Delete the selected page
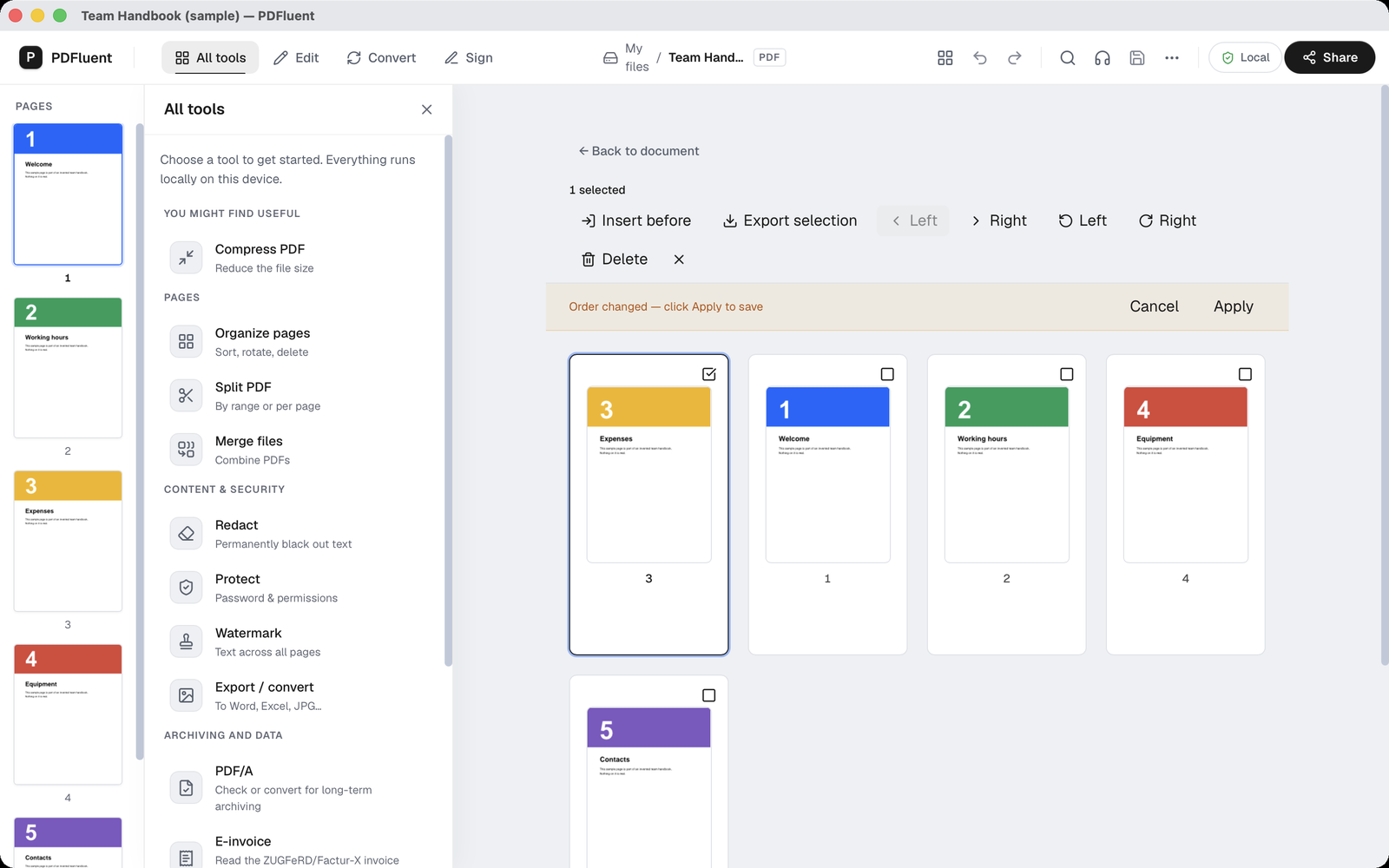The width and height of the screenshot is (1389, 868). point(615,260)
